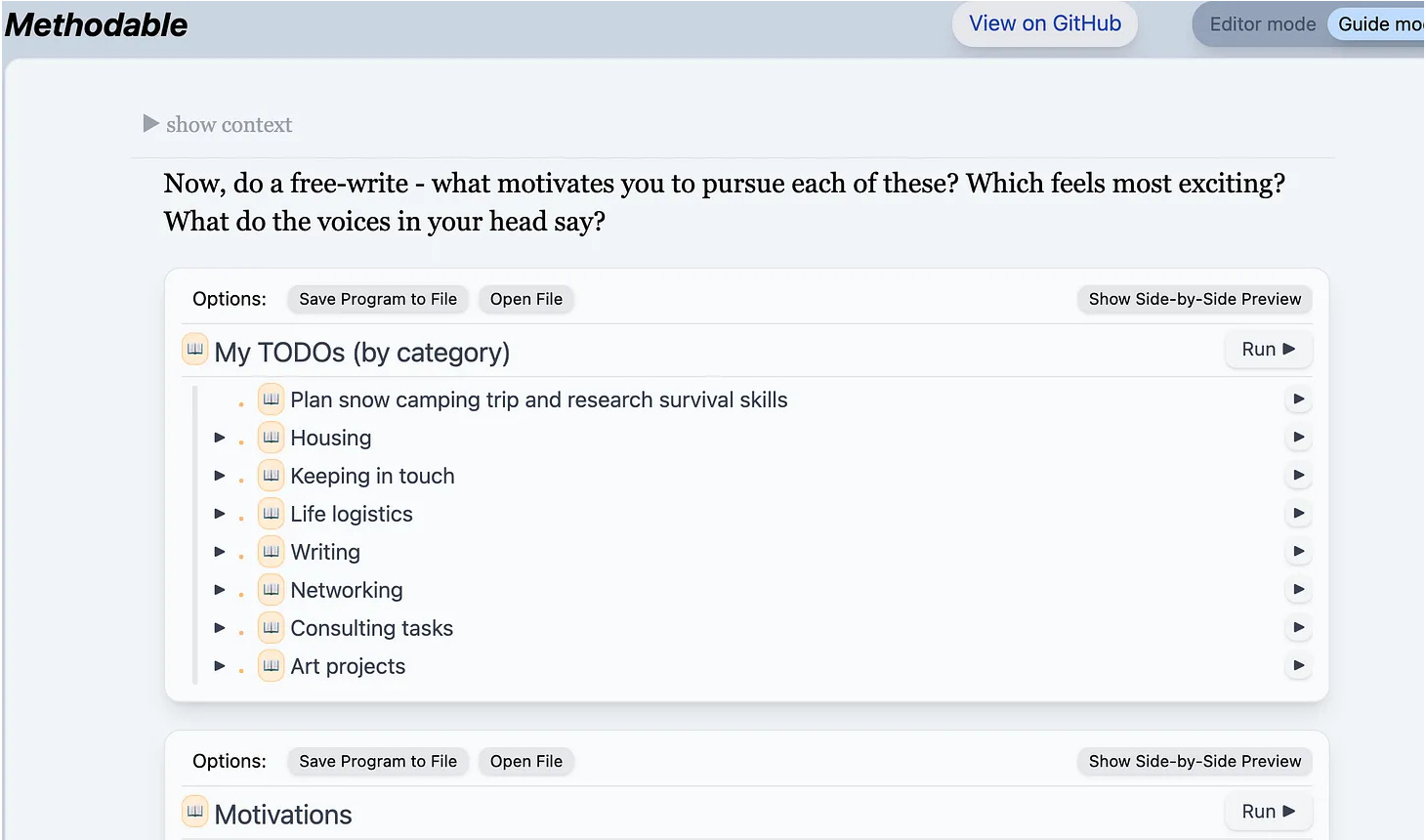Show Side-by-Side Preview for My TODOs
1426x840 pixels.
[1195, 299]
